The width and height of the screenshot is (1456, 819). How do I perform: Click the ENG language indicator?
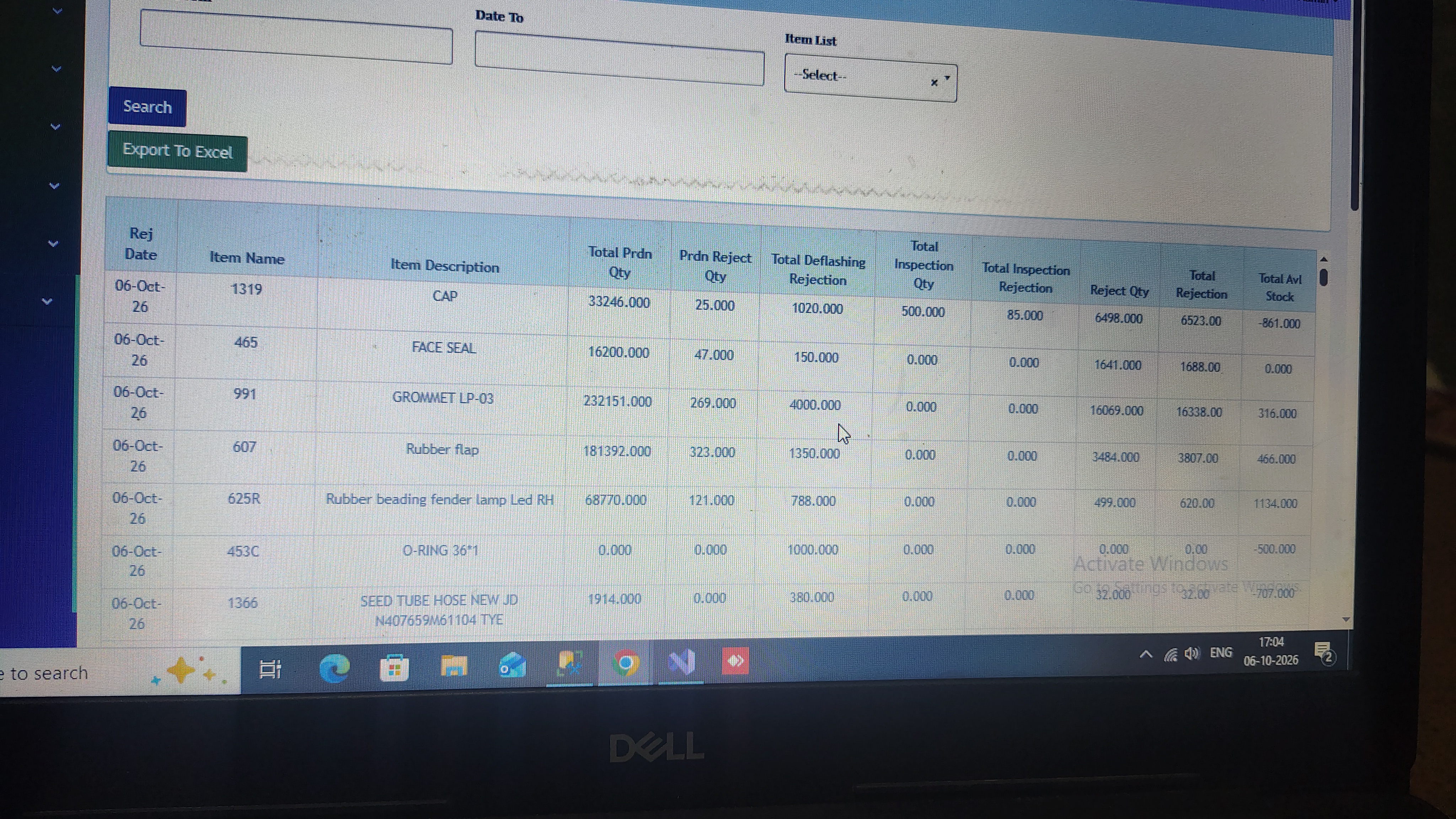1221,653
